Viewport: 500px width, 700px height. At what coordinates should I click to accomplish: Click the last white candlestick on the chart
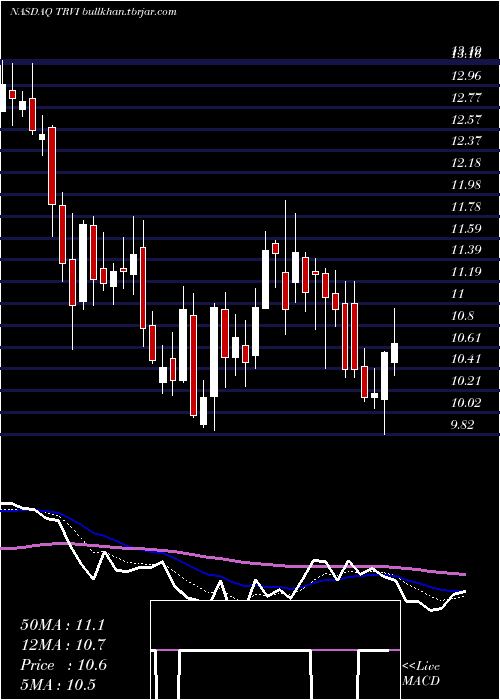tap(395, 353)
